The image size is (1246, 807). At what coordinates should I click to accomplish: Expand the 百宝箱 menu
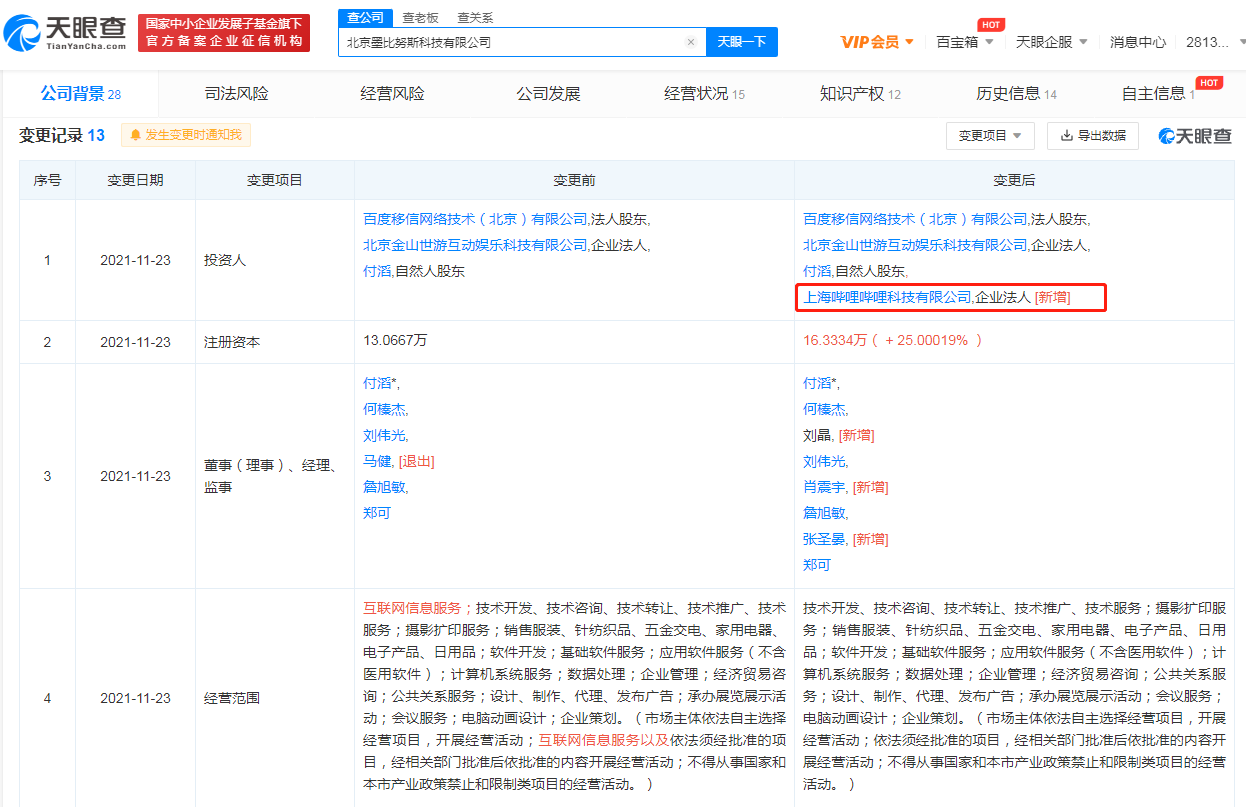[x=965, y=42]
